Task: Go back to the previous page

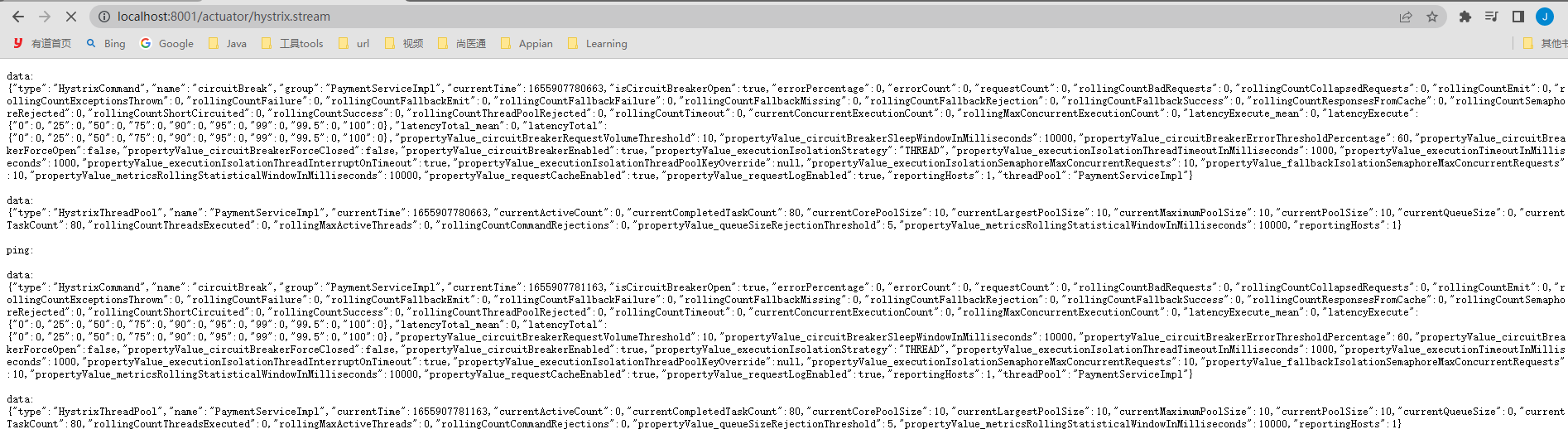Action: tap(18, 17)
